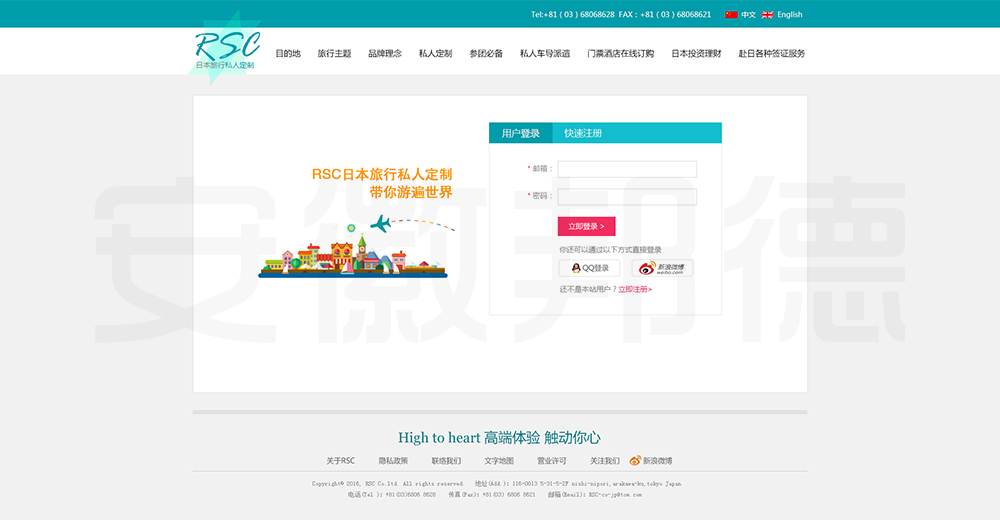The height and width of the screenshot is (520, 1000).
Task: Go to 私人定制 menu item
Action: coord(435,54)
